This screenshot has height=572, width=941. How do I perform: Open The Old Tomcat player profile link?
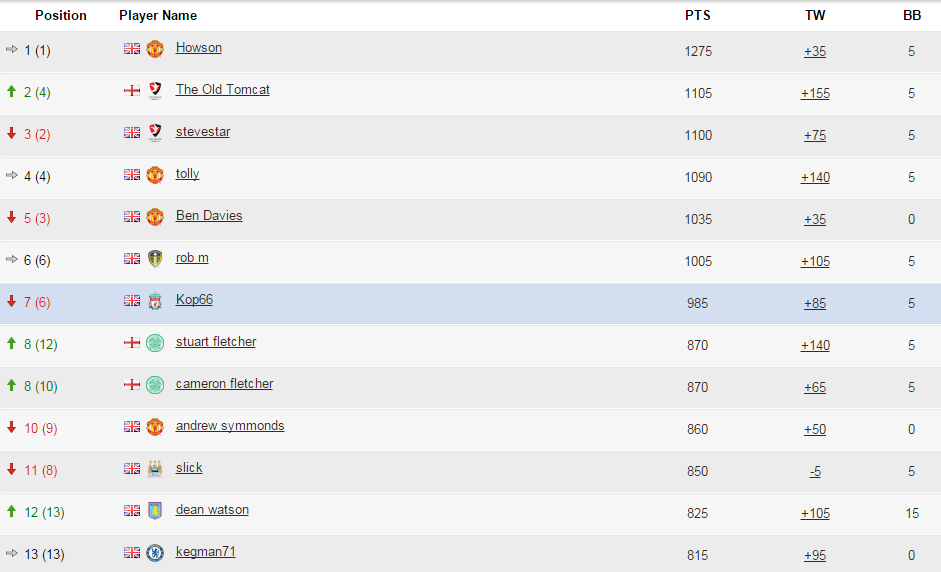222,89
